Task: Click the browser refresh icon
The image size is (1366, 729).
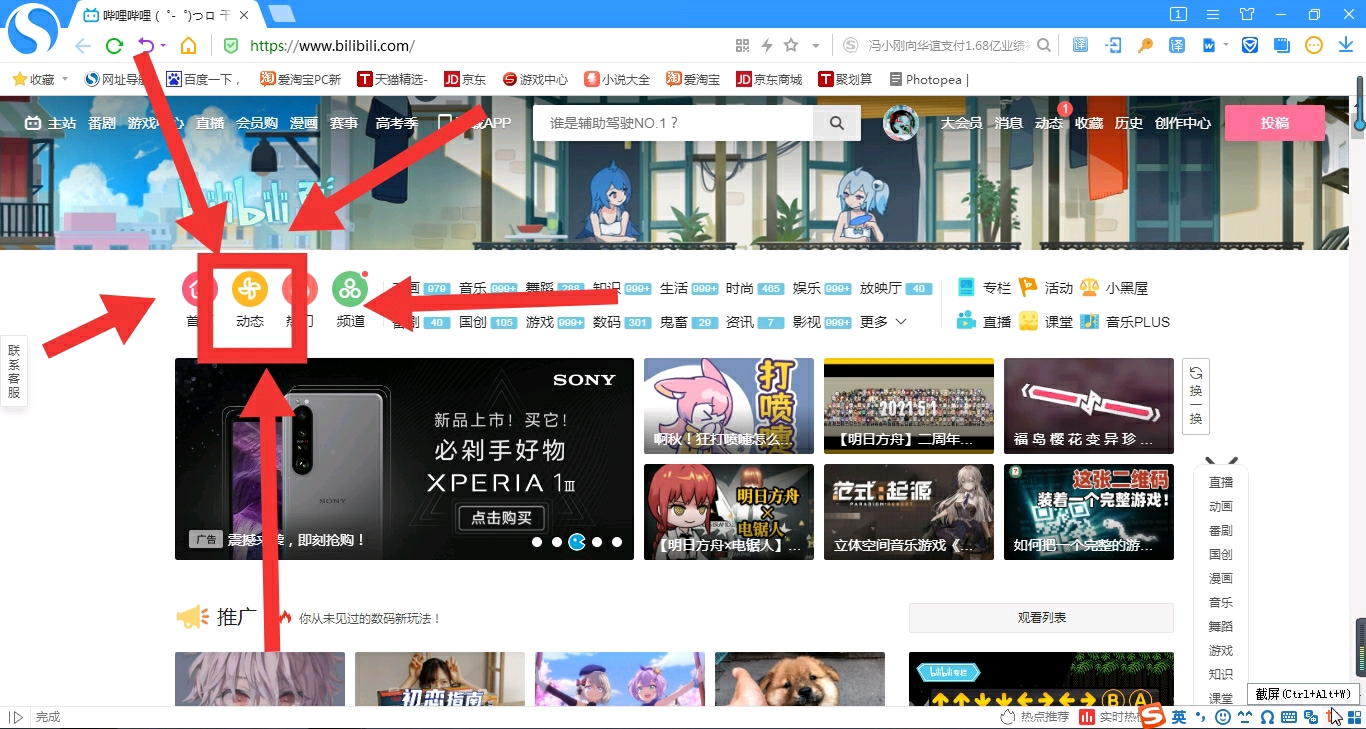Action: tap(114, 46)
